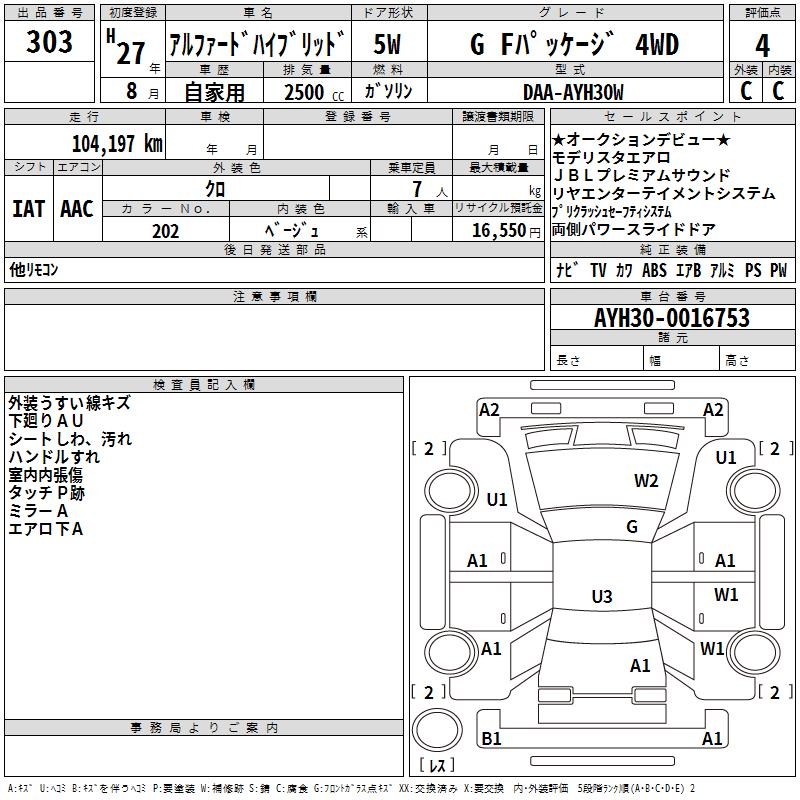
Task: Click 両側パワースライドドア line
Action: (x=634, y=230)
